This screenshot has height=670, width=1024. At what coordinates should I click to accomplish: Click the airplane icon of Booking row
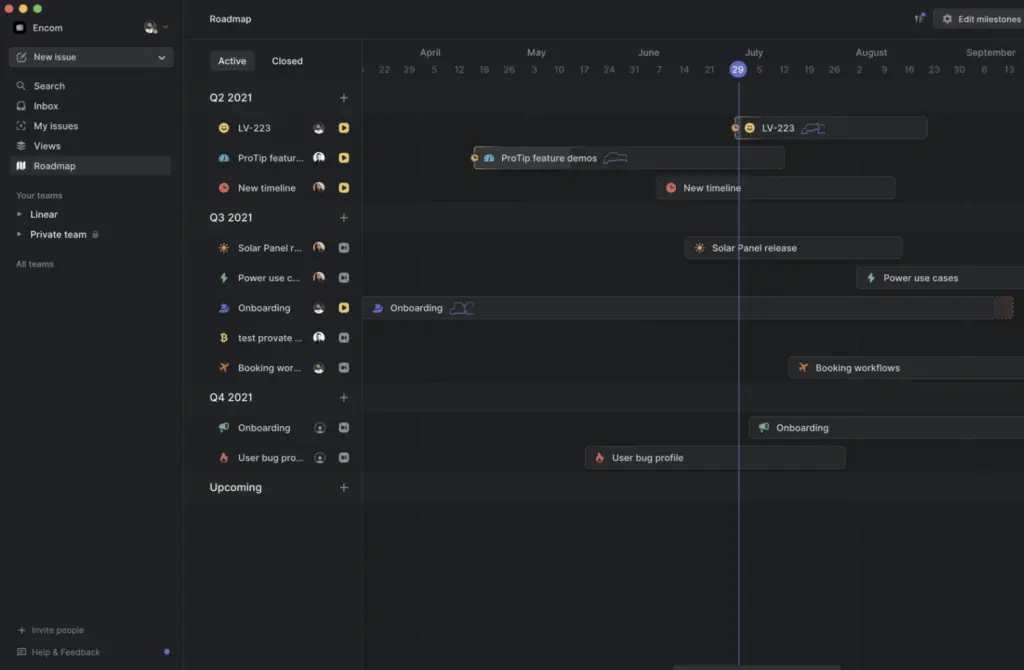(224, 368)
